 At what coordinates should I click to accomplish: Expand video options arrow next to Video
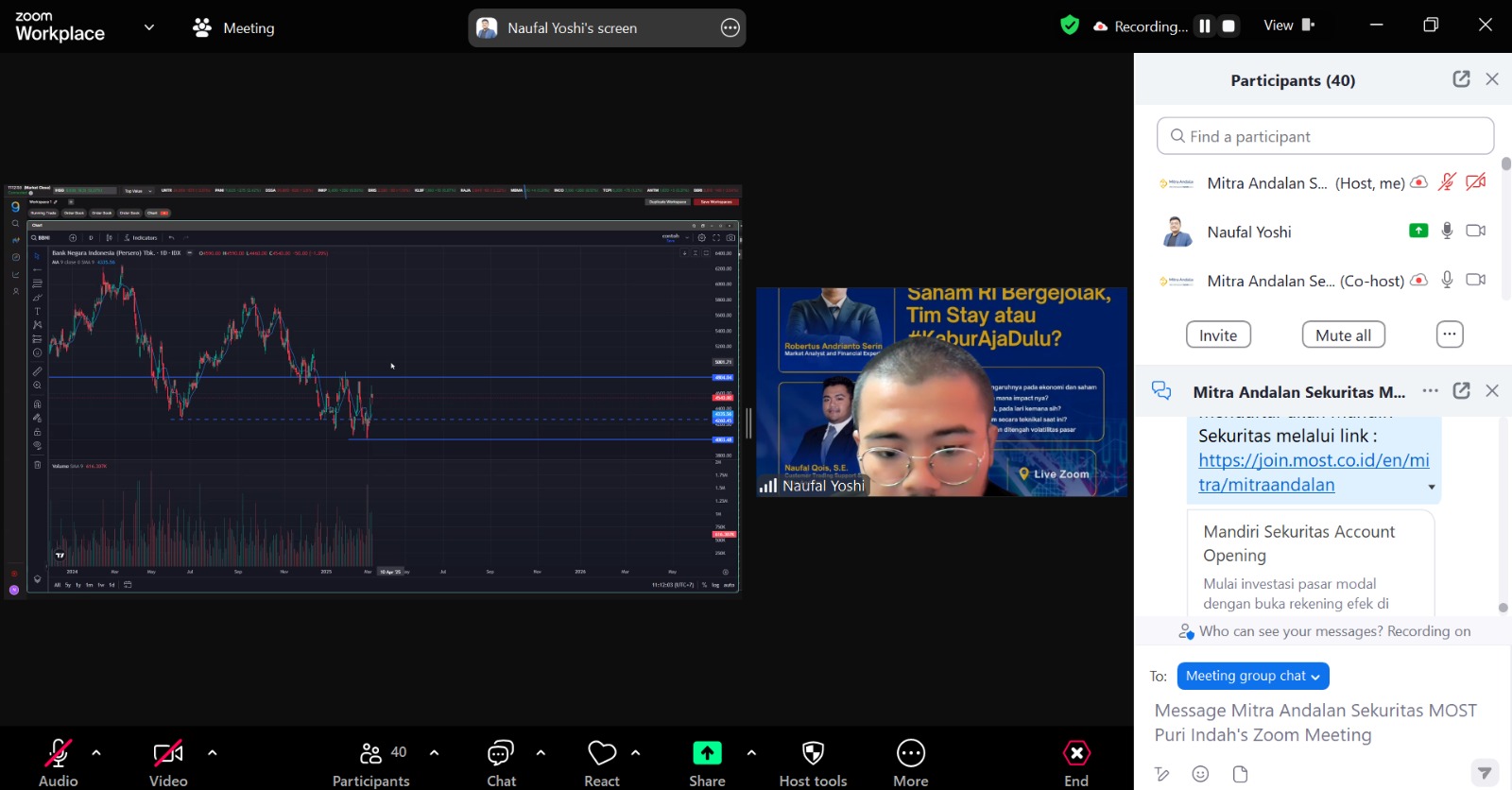tap(213, 753)
